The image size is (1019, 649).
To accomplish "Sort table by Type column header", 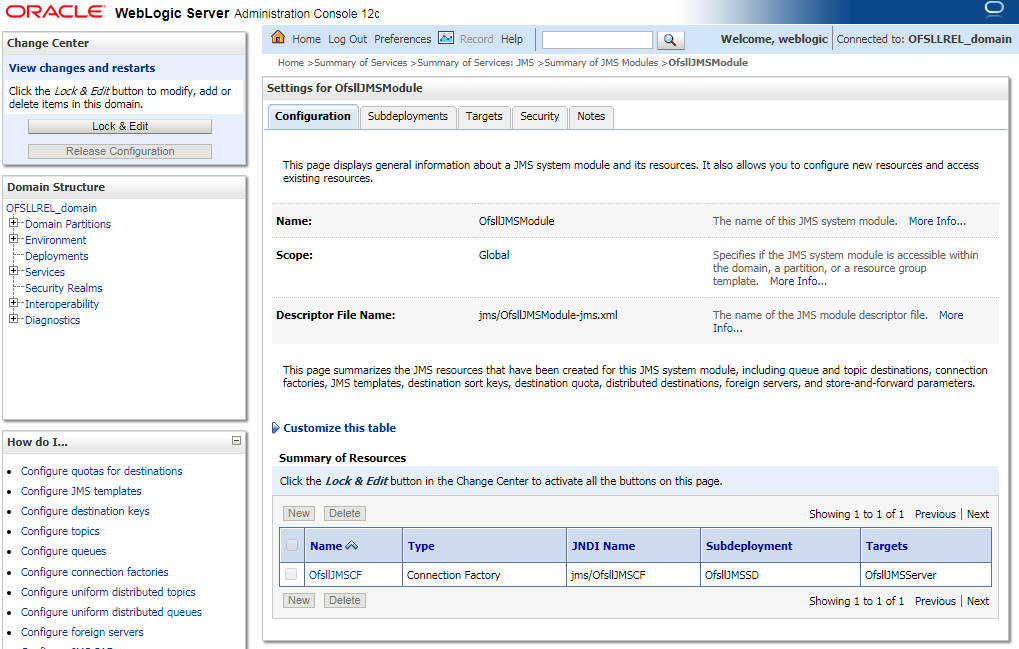I will [421, 546].
